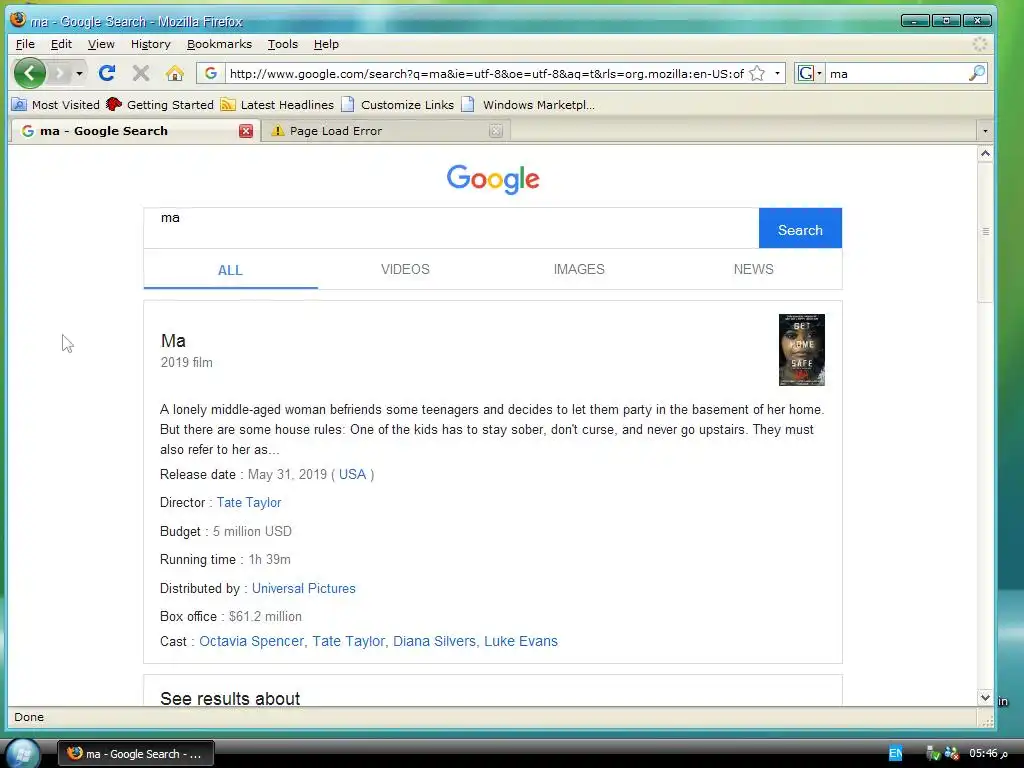
Task: Open the list all tabs dropdown
Action: point(985,131)
